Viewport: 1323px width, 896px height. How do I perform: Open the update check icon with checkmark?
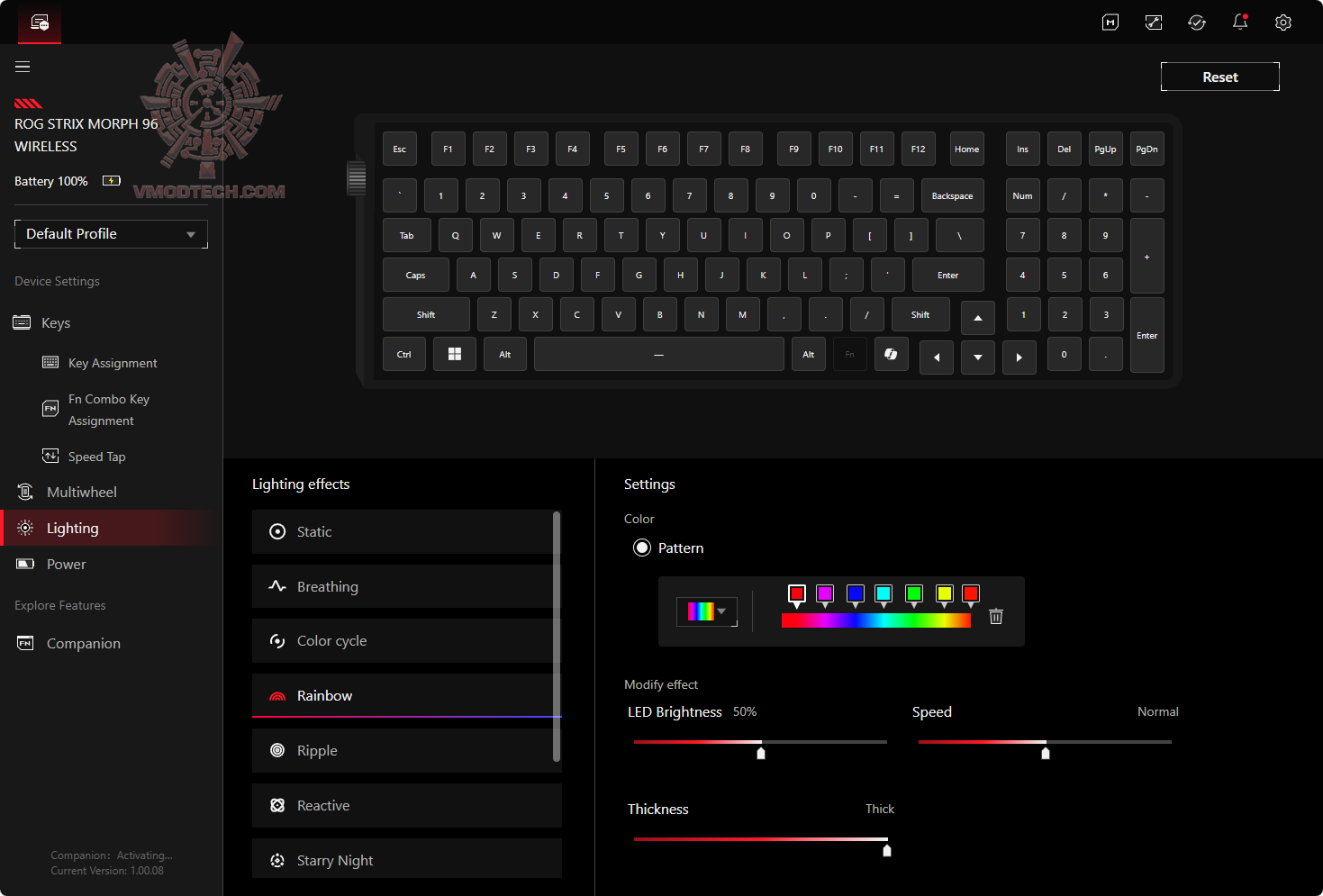pos(1197,23)
